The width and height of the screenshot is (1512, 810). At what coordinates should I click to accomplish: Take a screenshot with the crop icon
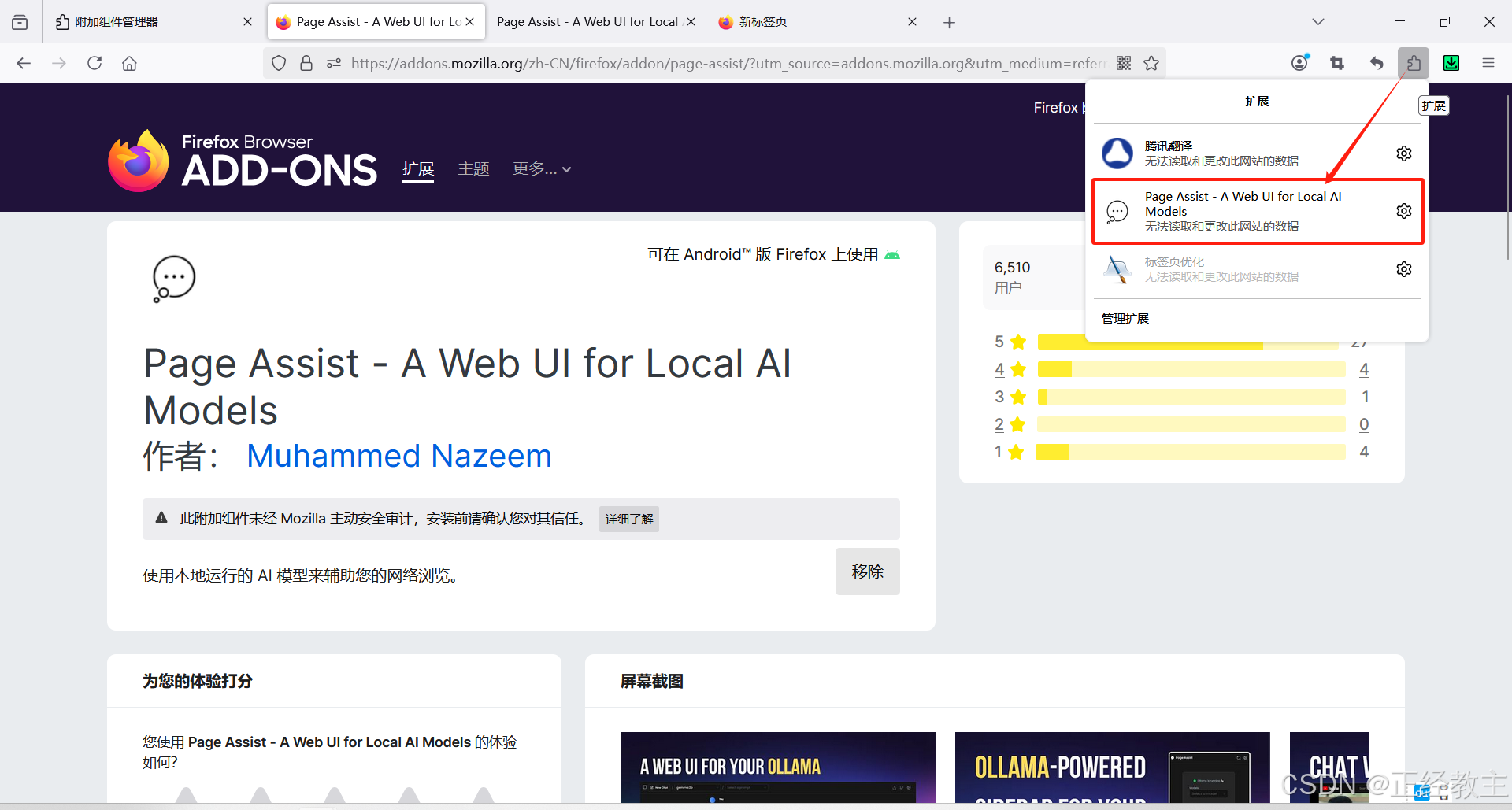[x=1337, y=63]
